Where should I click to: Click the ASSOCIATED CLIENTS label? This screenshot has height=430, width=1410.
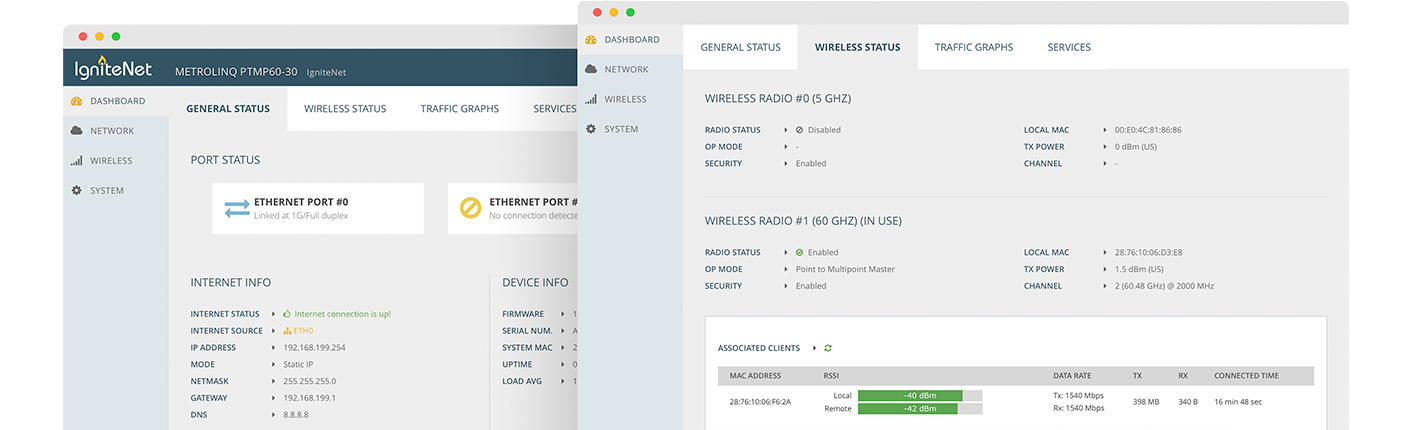coord(759,348)
